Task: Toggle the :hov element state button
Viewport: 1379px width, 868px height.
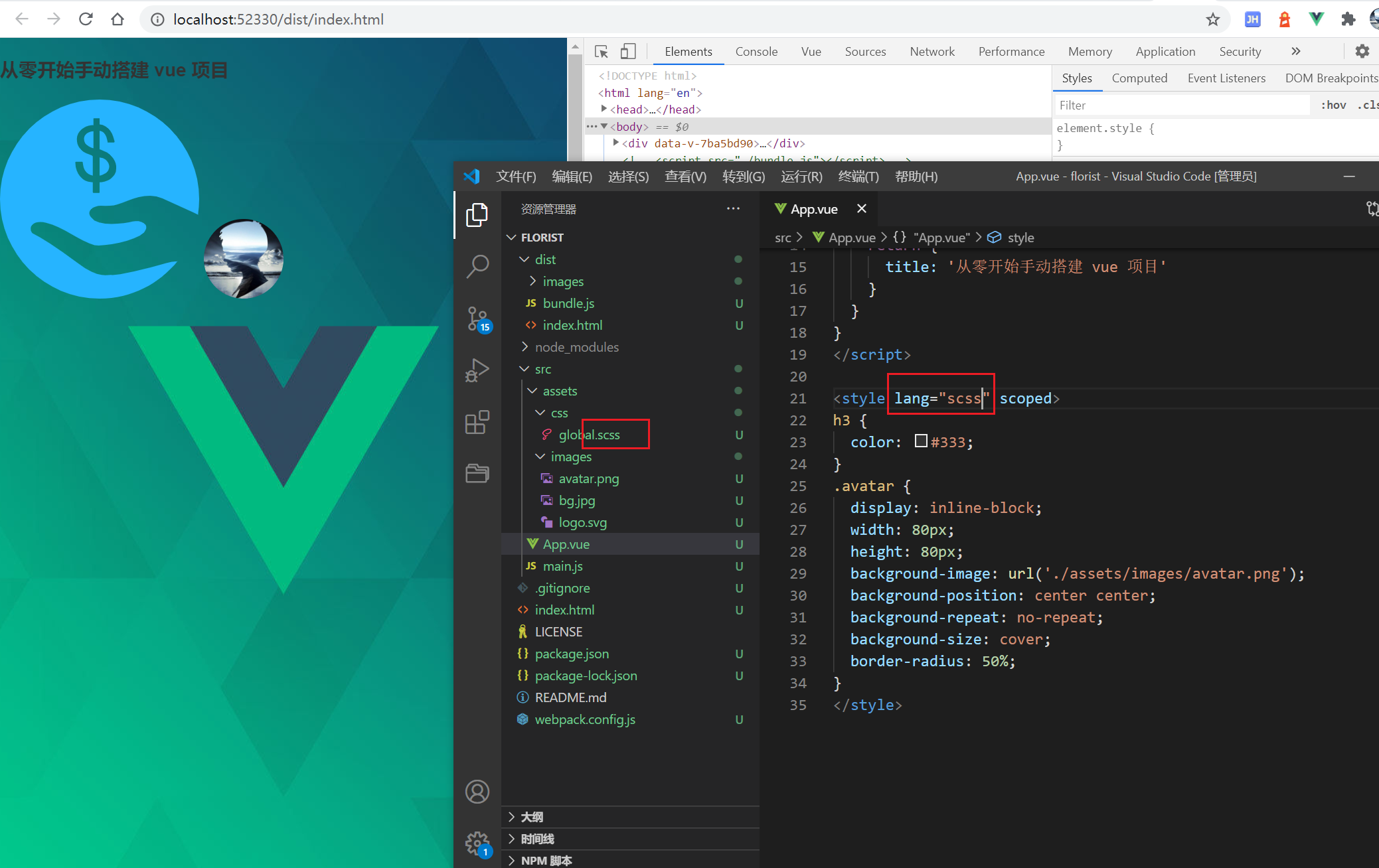Action: tap(1333, 106)
